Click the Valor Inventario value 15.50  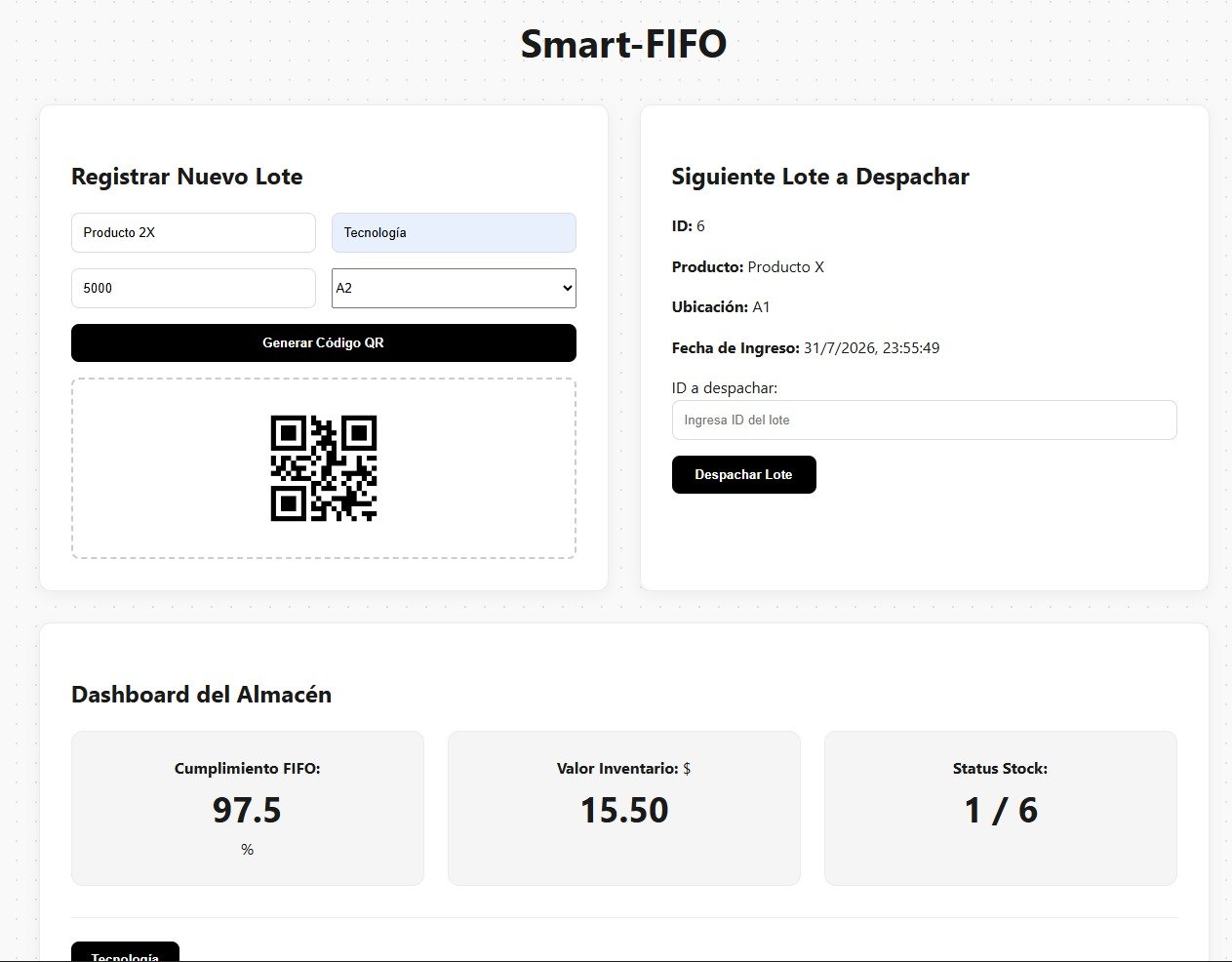coord(624,810)
